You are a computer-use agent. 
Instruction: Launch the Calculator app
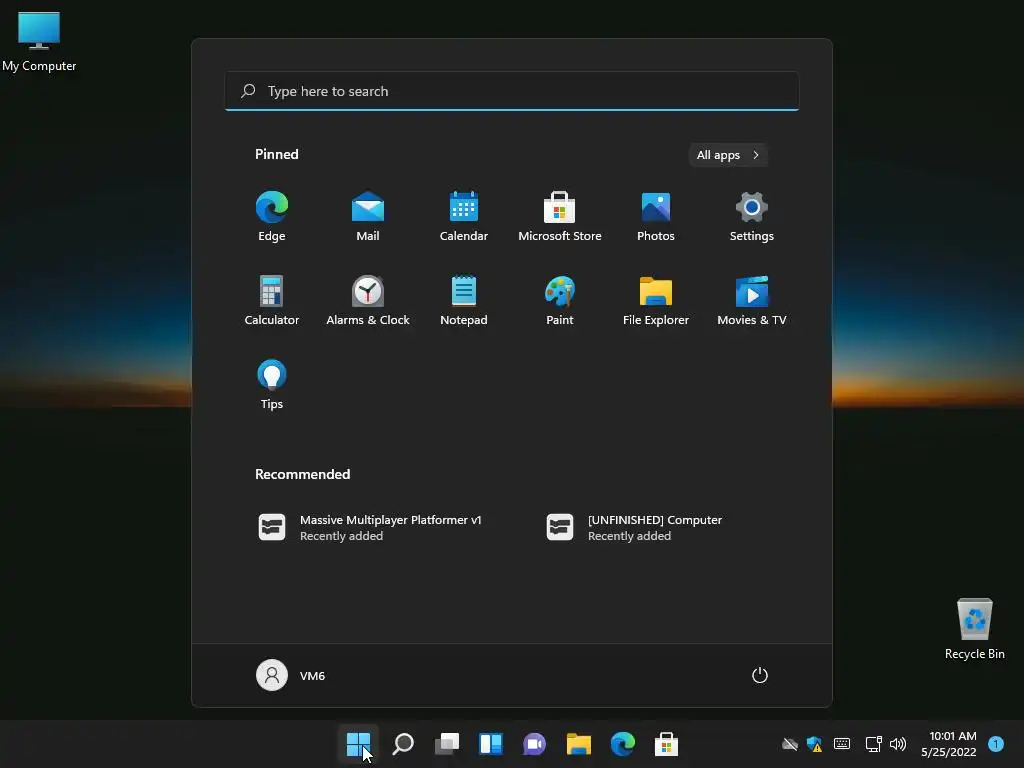(x=272, y=300)
